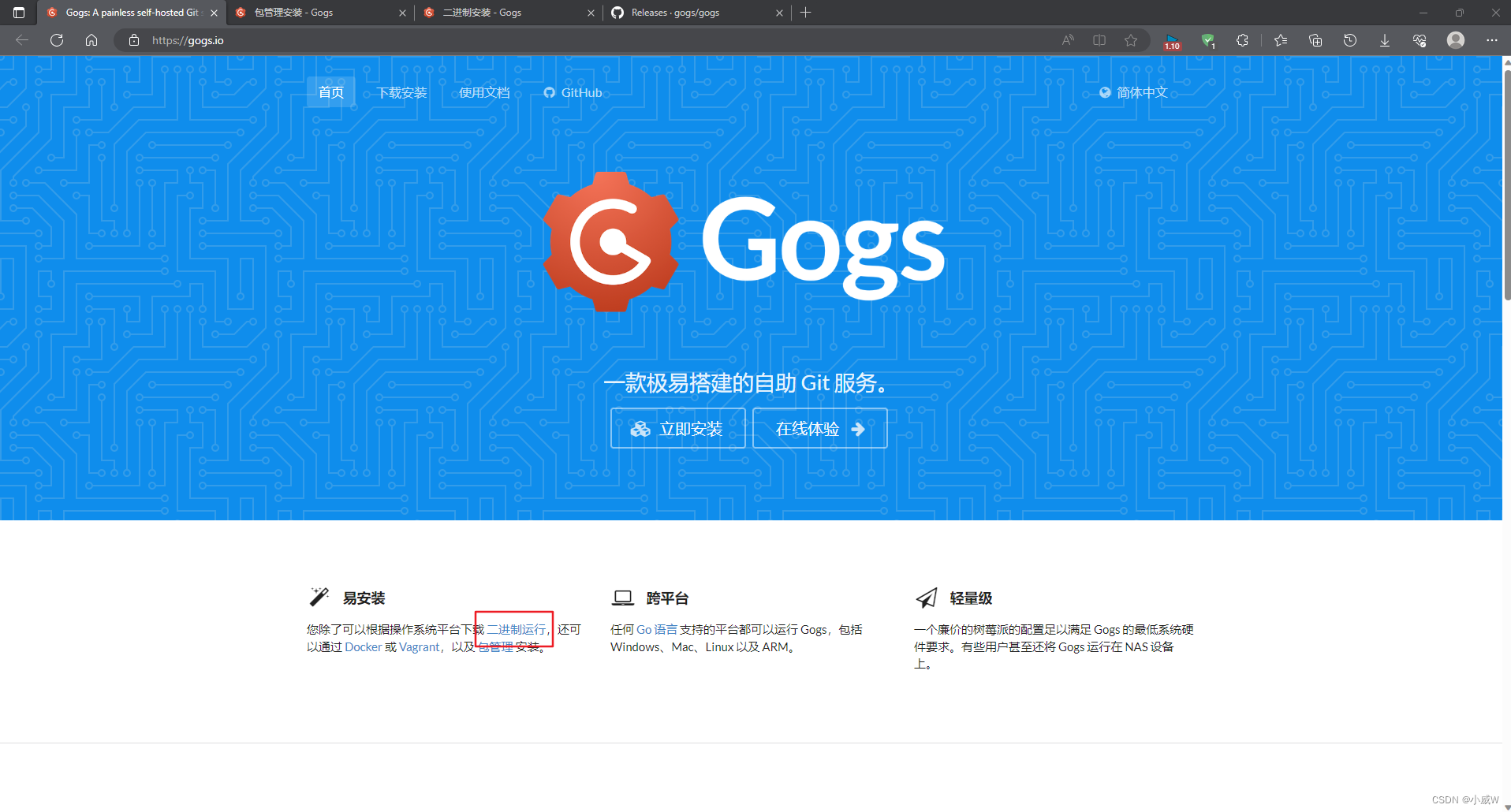Viewport: 1511px width, 812px height.
Task: Click the 在线体验 button
Action: (820, 428)
